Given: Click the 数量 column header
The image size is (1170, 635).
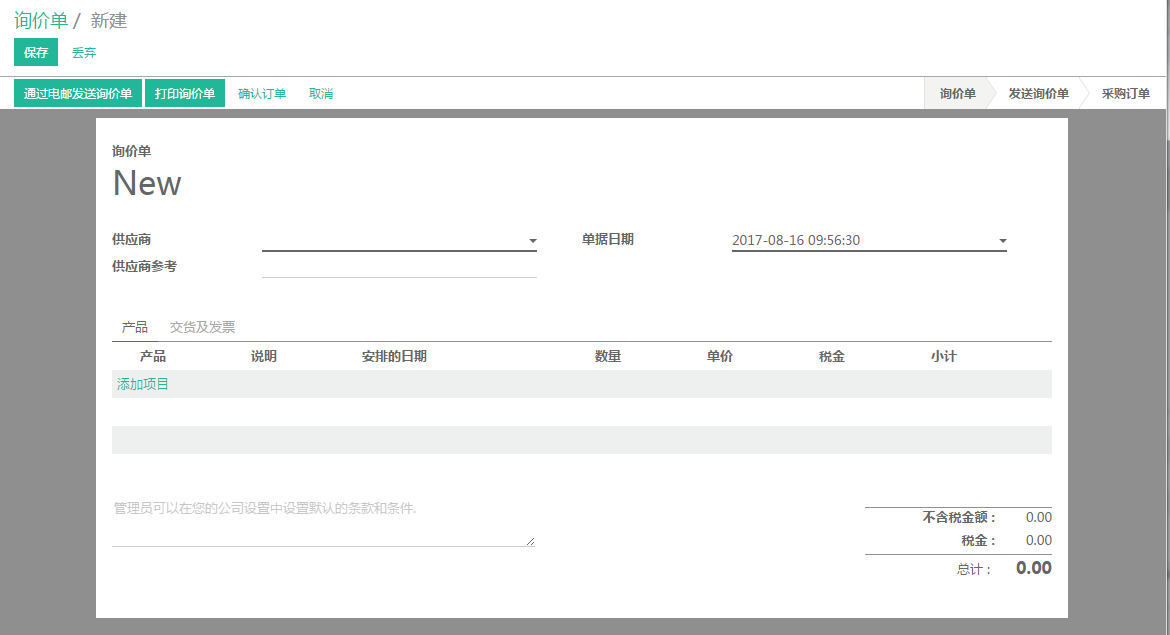Looking at the screenshot, I should pyautogui.click(x=608, y=357).
